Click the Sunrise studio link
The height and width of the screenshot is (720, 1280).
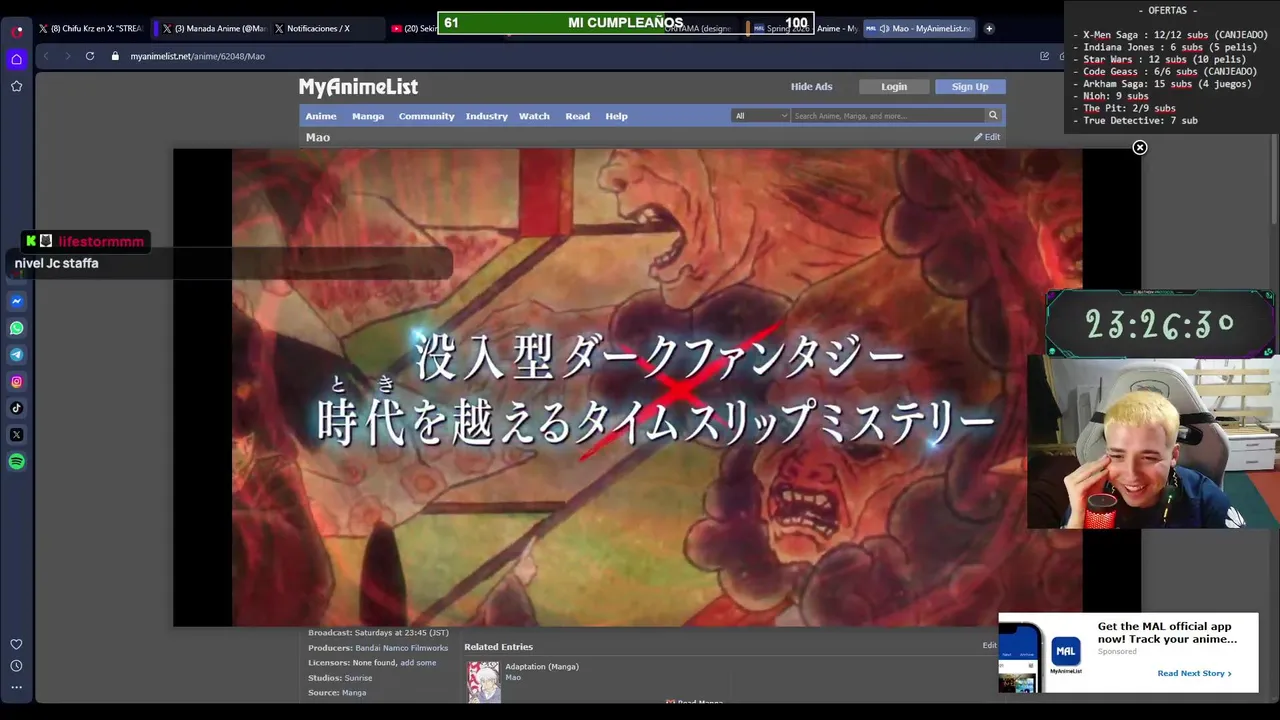point(358,678)
